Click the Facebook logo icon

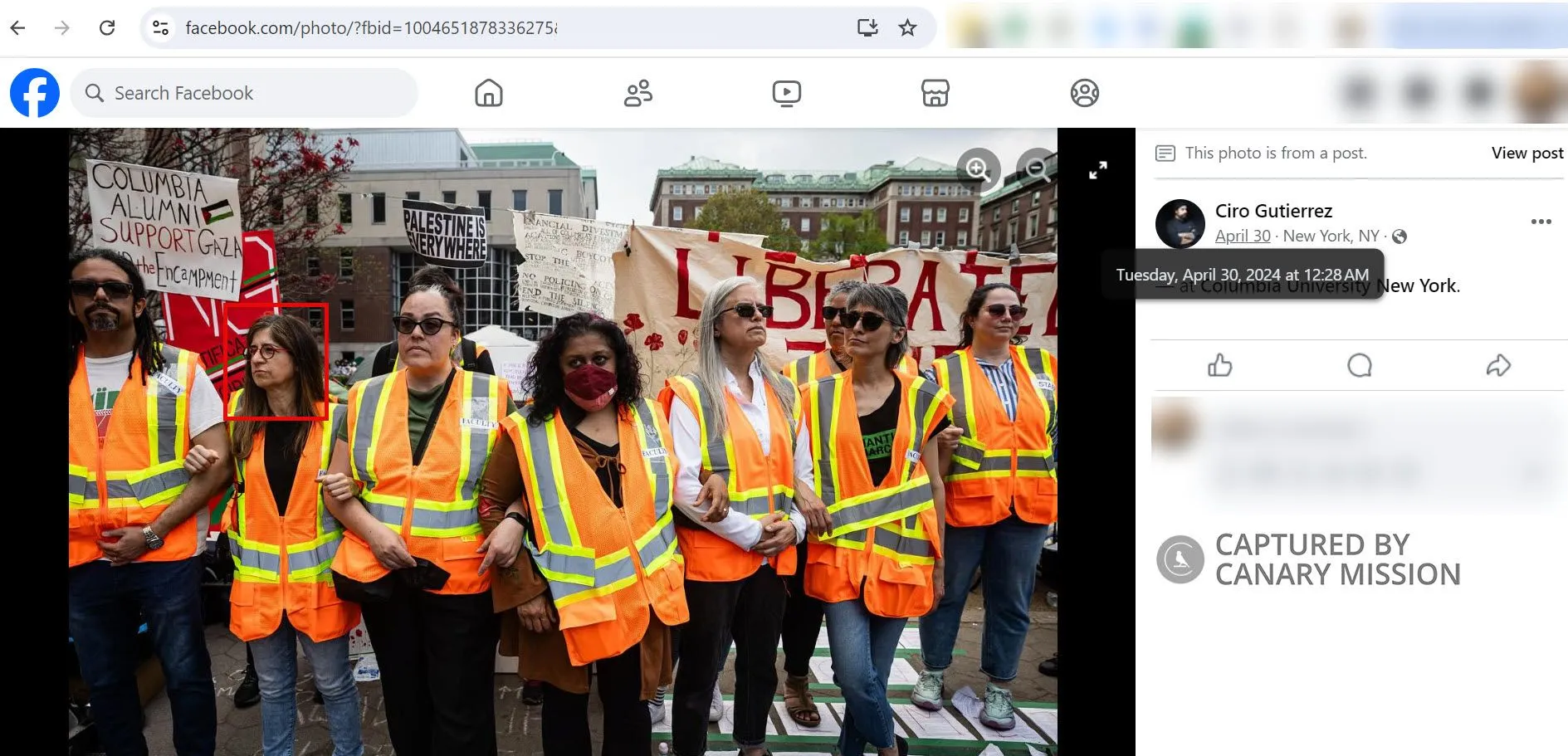pos(35,93)
